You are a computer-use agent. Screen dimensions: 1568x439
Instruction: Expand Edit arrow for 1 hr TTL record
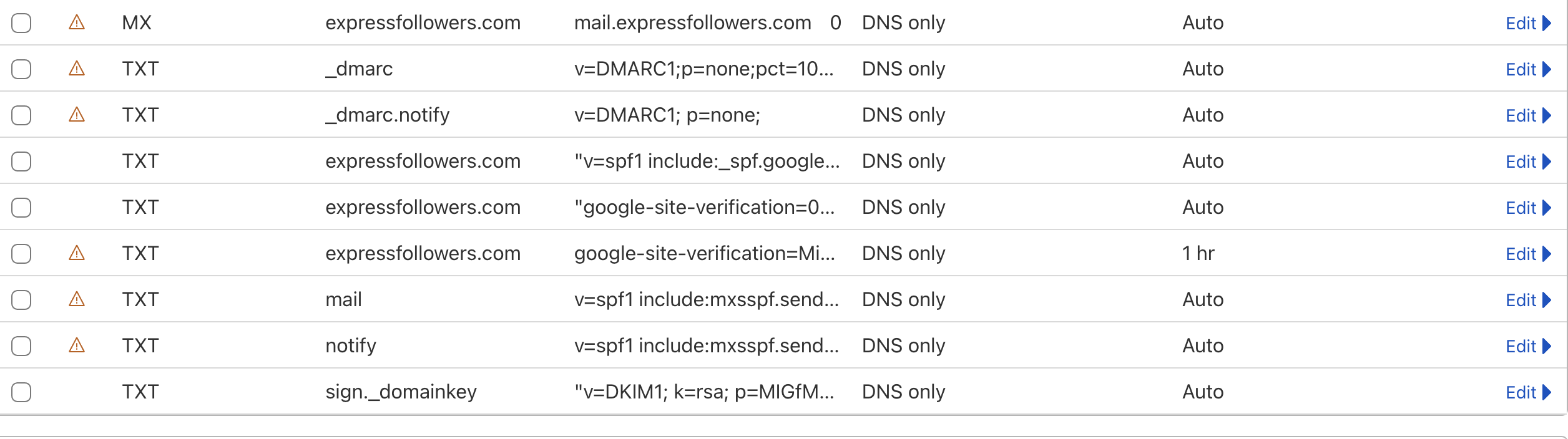[x=1547, y=254]
